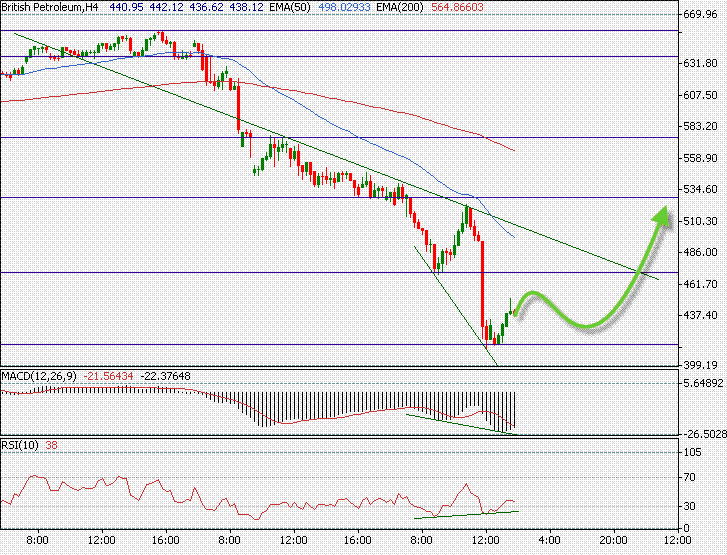727x555 pixels.
Task: Click the 437.40 price axis label
Action: [x=700, y=315]
